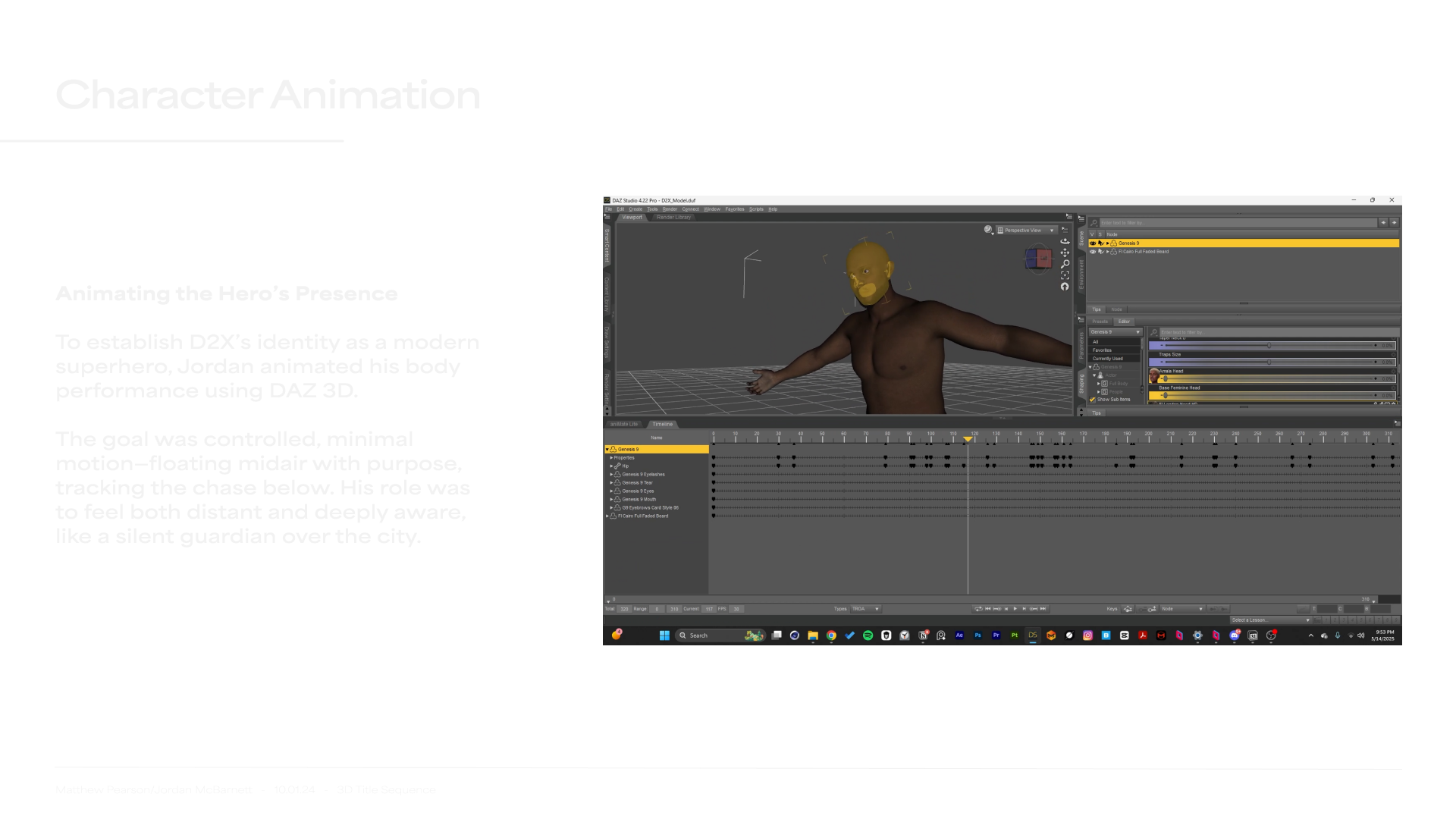Expand the Hip node in timeline
Image resolution: width=1456 pixels, height=819 pixels.
click(x=612, y=466)
